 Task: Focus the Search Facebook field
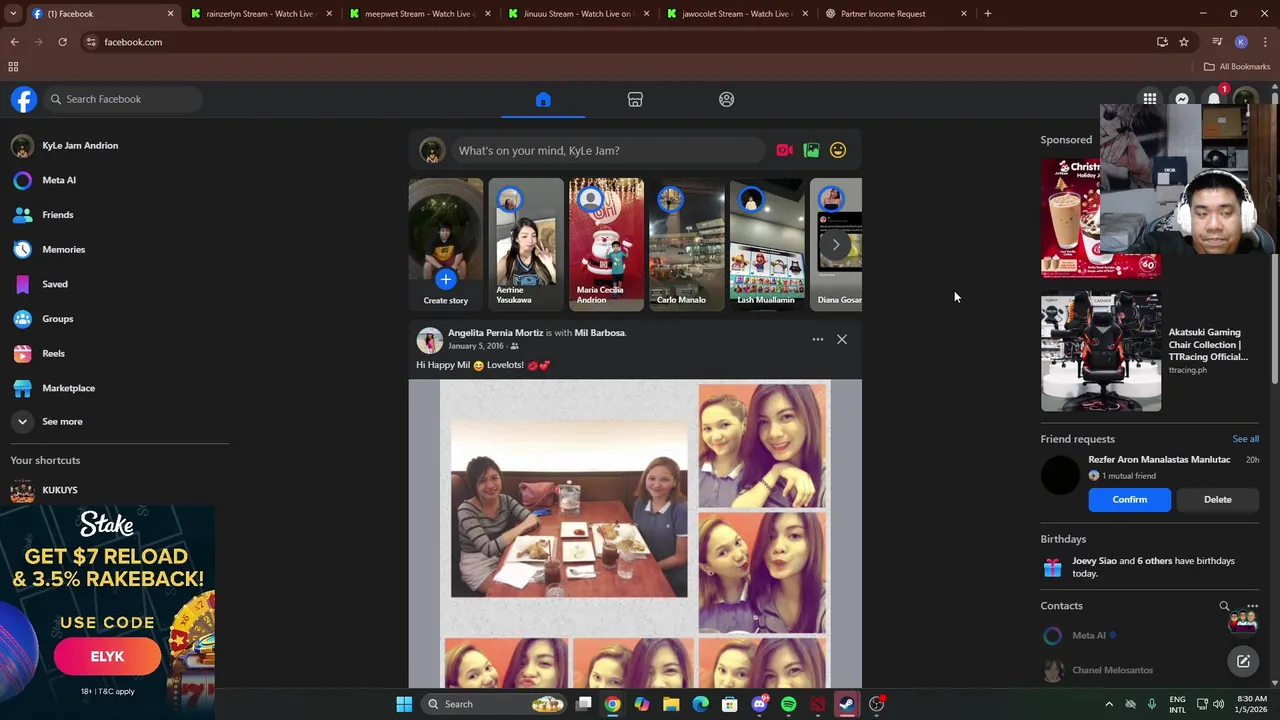[x=122, y=99]
